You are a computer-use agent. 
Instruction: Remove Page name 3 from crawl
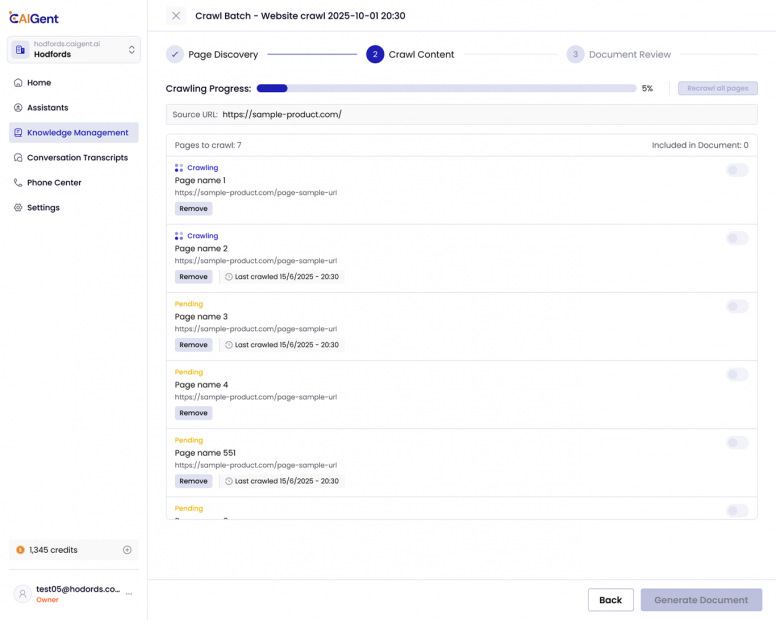point(193,345)
